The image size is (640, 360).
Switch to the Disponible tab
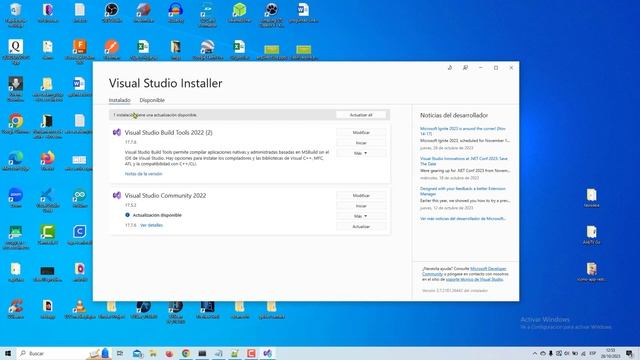click(152, 100)
